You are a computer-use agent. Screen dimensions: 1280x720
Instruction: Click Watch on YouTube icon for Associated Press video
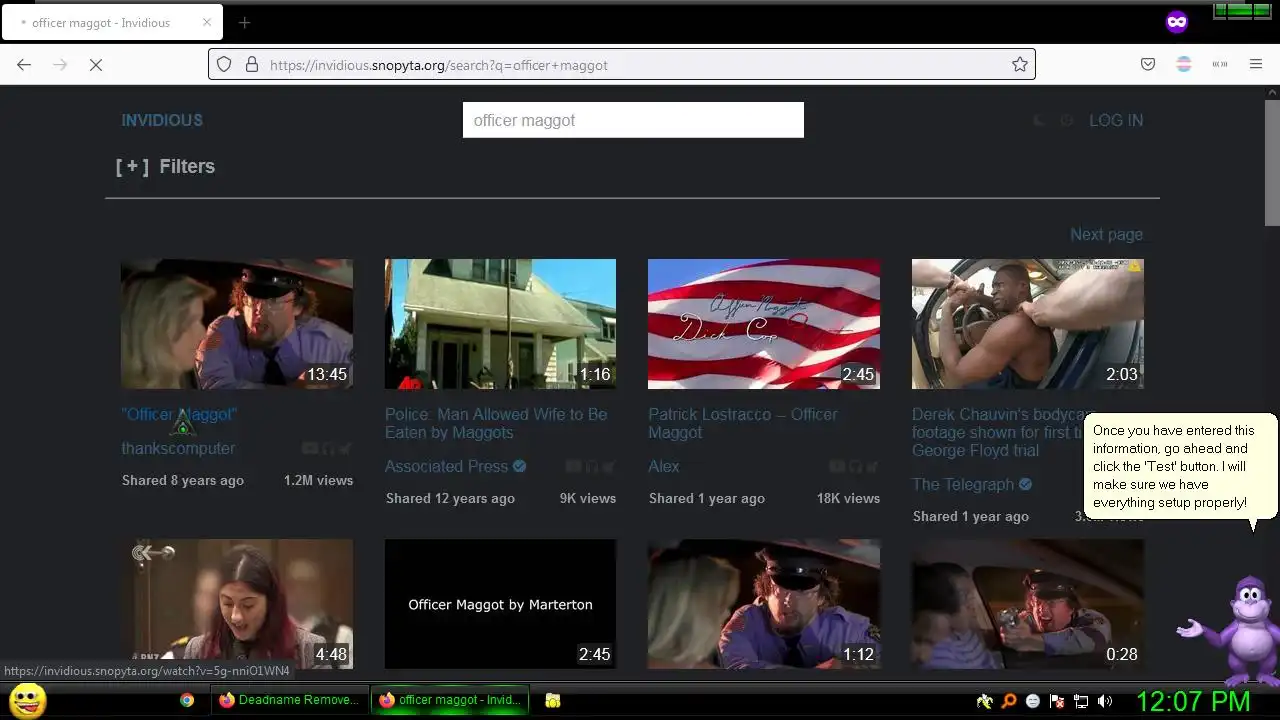point(573,467)
